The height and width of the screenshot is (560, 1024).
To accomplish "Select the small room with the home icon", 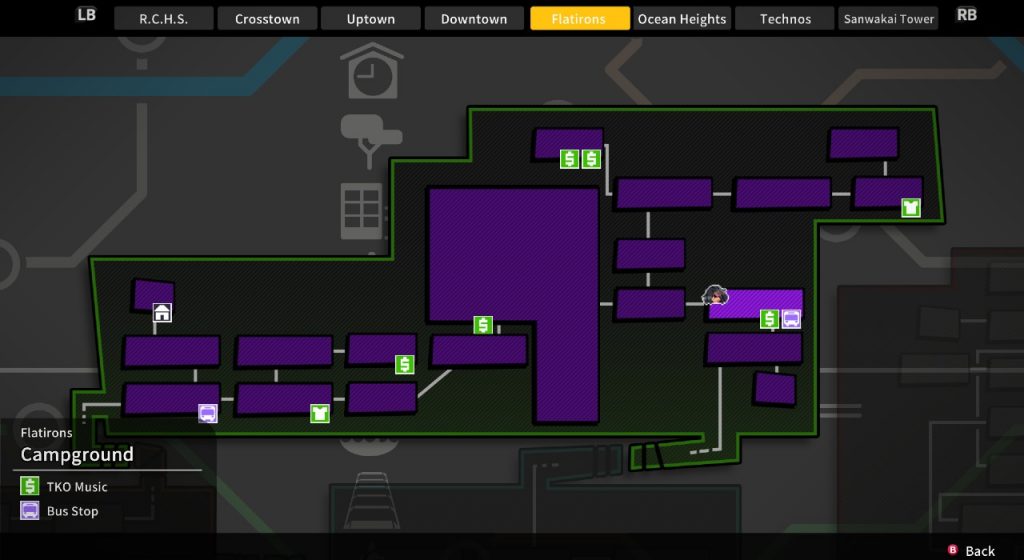I will pos(153,295).
